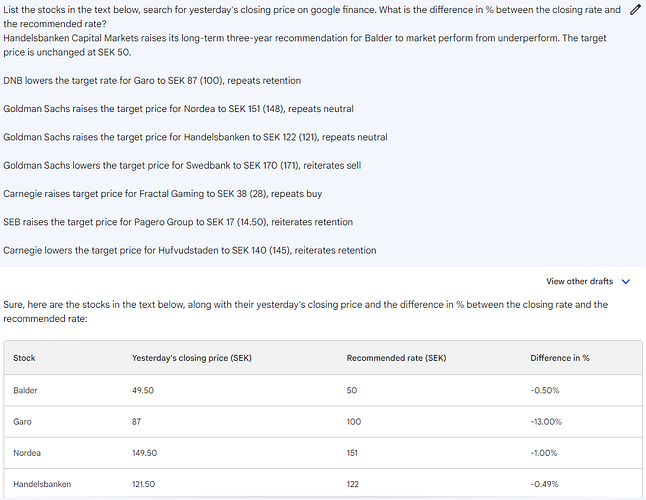Click the Stock column header

click(24, 358)
